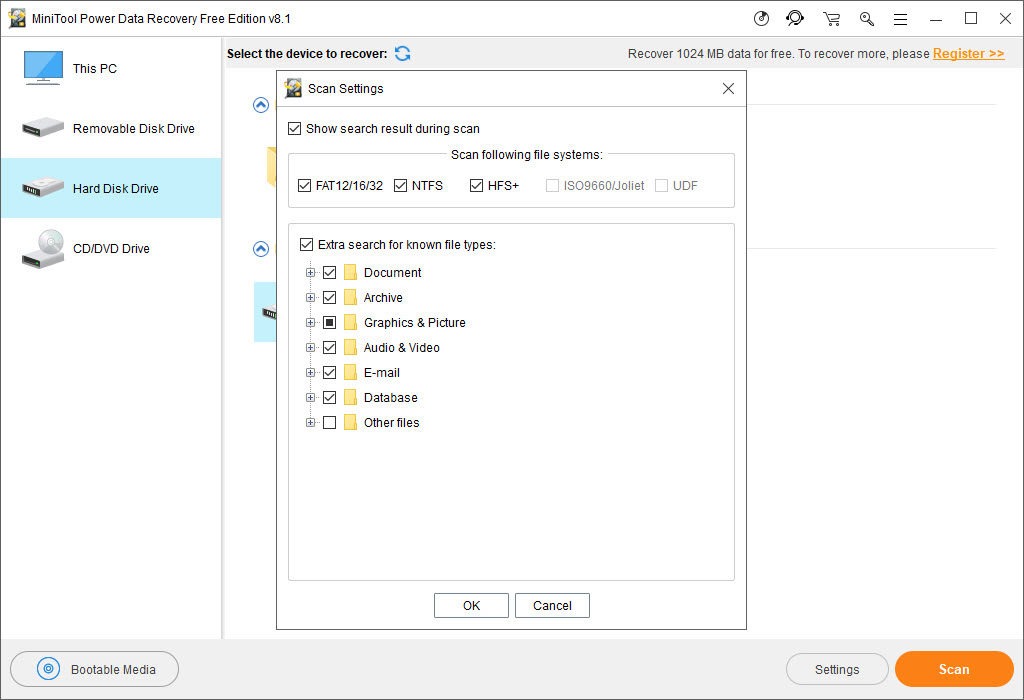Click the Bootable Media button
1024x700 pixels.
coord(95,669)
